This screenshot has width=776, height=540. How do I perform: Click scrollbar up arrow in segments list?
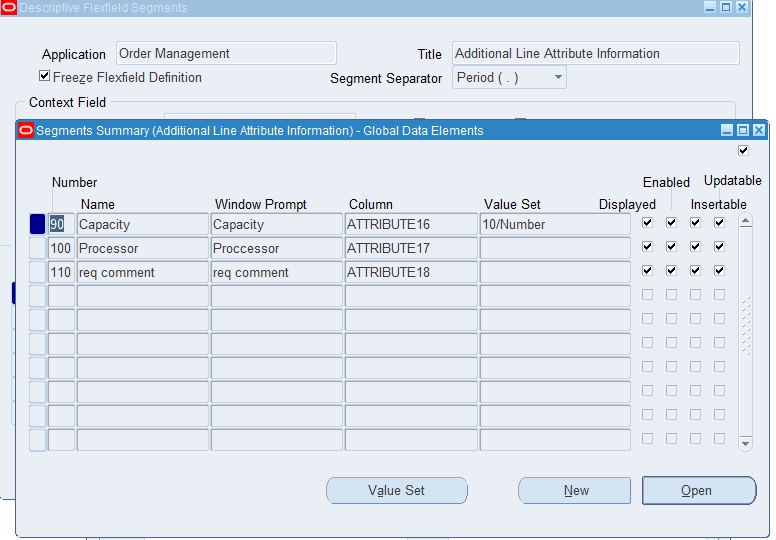click(x=745, y=221)
